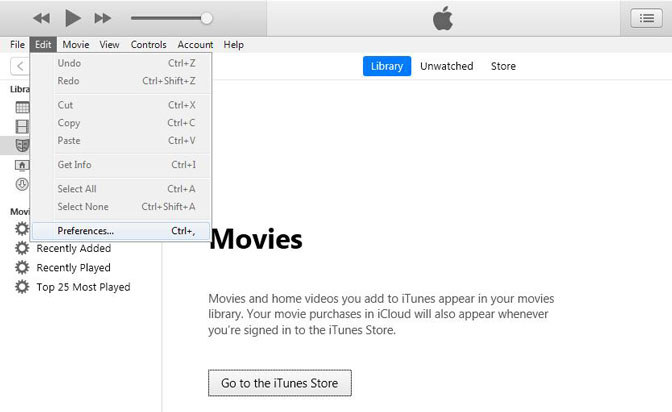Choose Paste in the Edit menu
Image resolution: width=672 pixels, height=412 pixels.
point(121,140)
